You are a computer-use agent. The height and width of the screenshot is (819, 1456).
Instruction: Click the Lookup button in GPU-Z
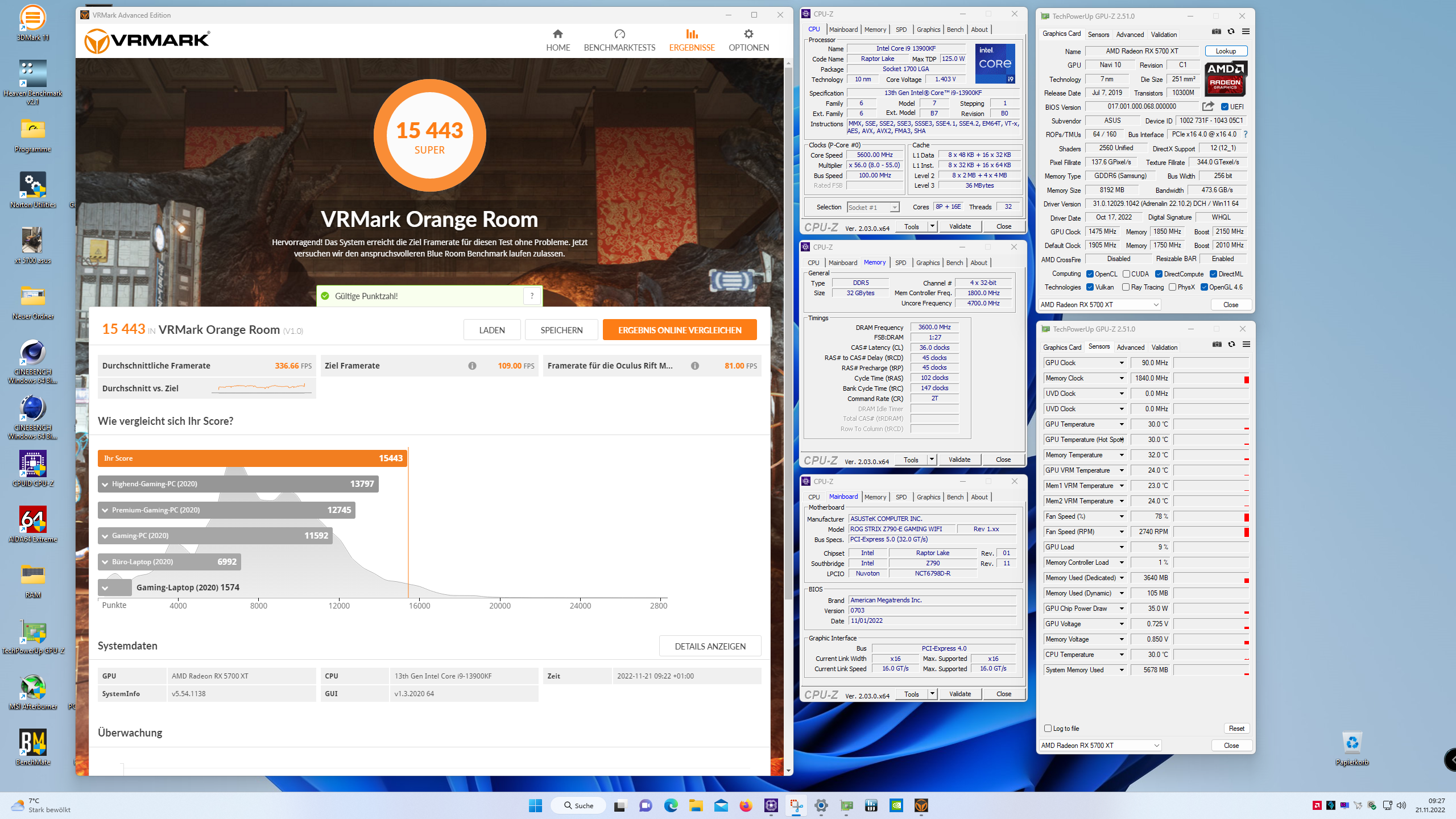click(x=1226, y=51)
